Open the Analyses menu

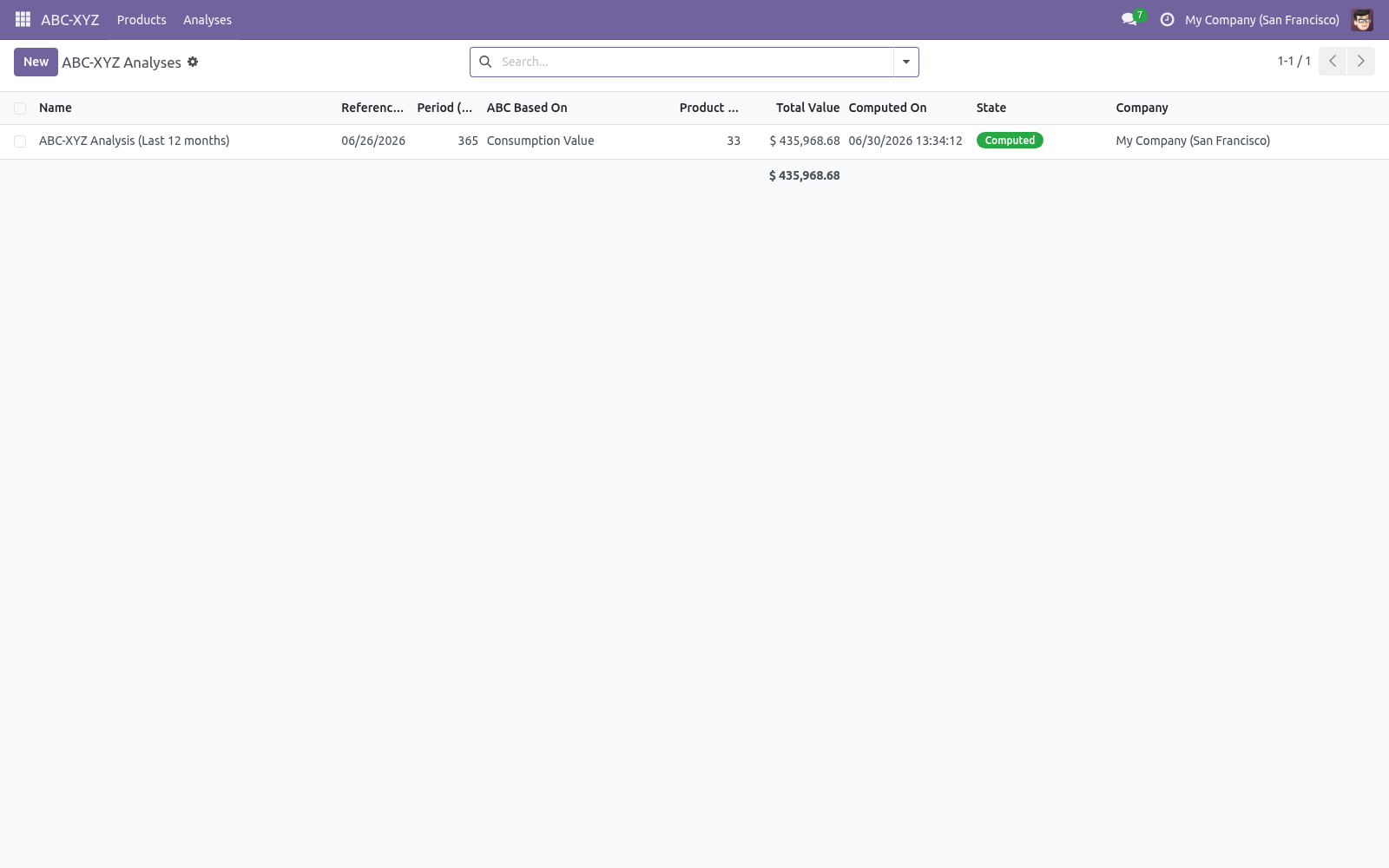coord(207,19)
